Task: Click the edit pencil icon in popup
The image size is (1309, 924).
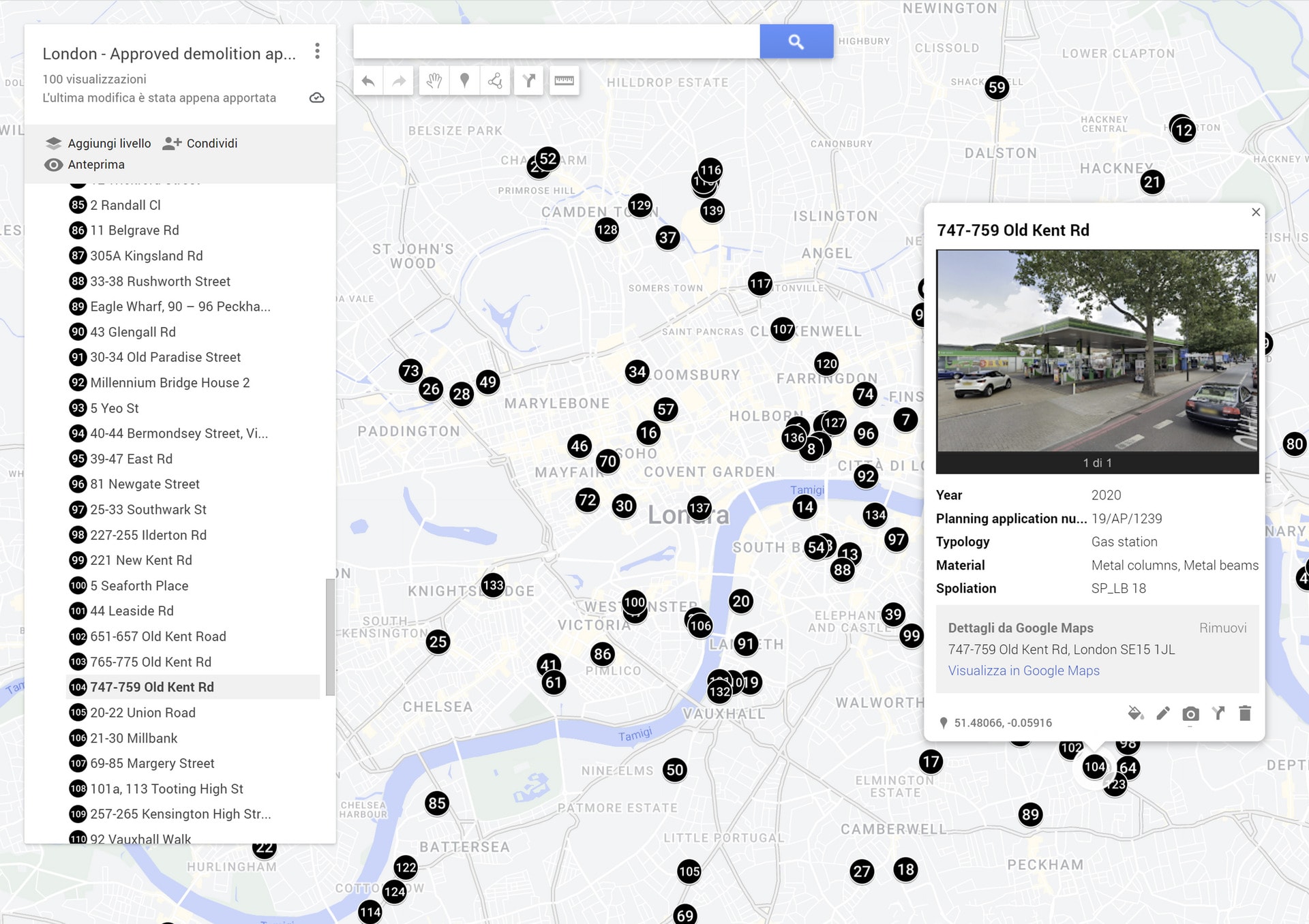Action: click(1163, 713)
